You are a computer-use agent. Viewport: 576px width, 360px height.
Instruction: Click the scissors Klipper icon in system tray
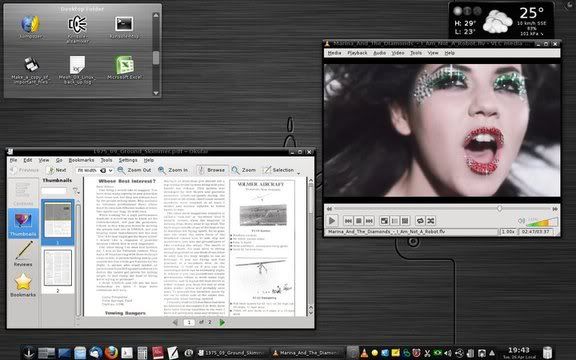(427, 353)
